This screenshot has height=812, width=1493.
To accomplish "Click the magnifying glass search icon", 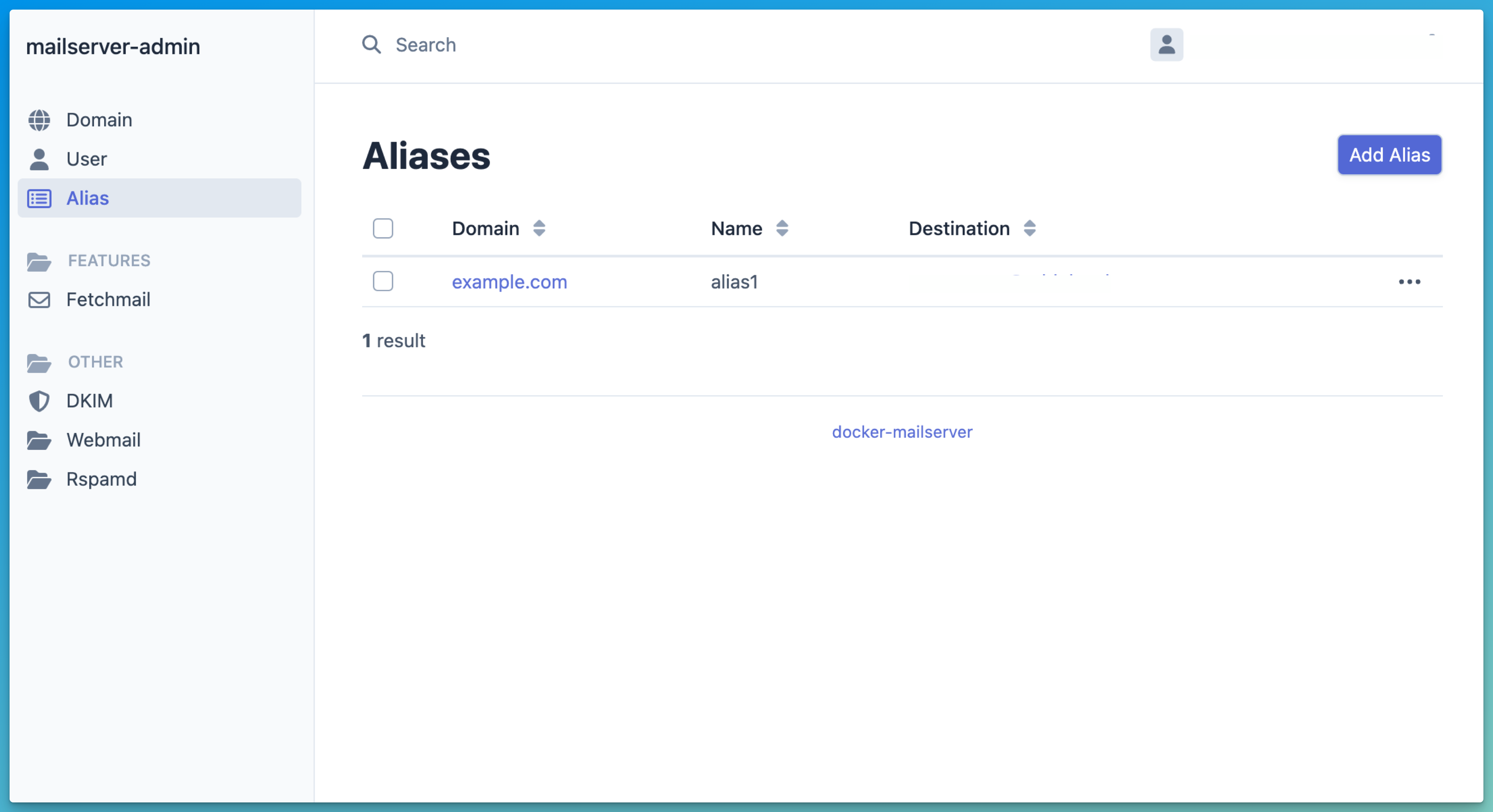I will coord(371,45).
